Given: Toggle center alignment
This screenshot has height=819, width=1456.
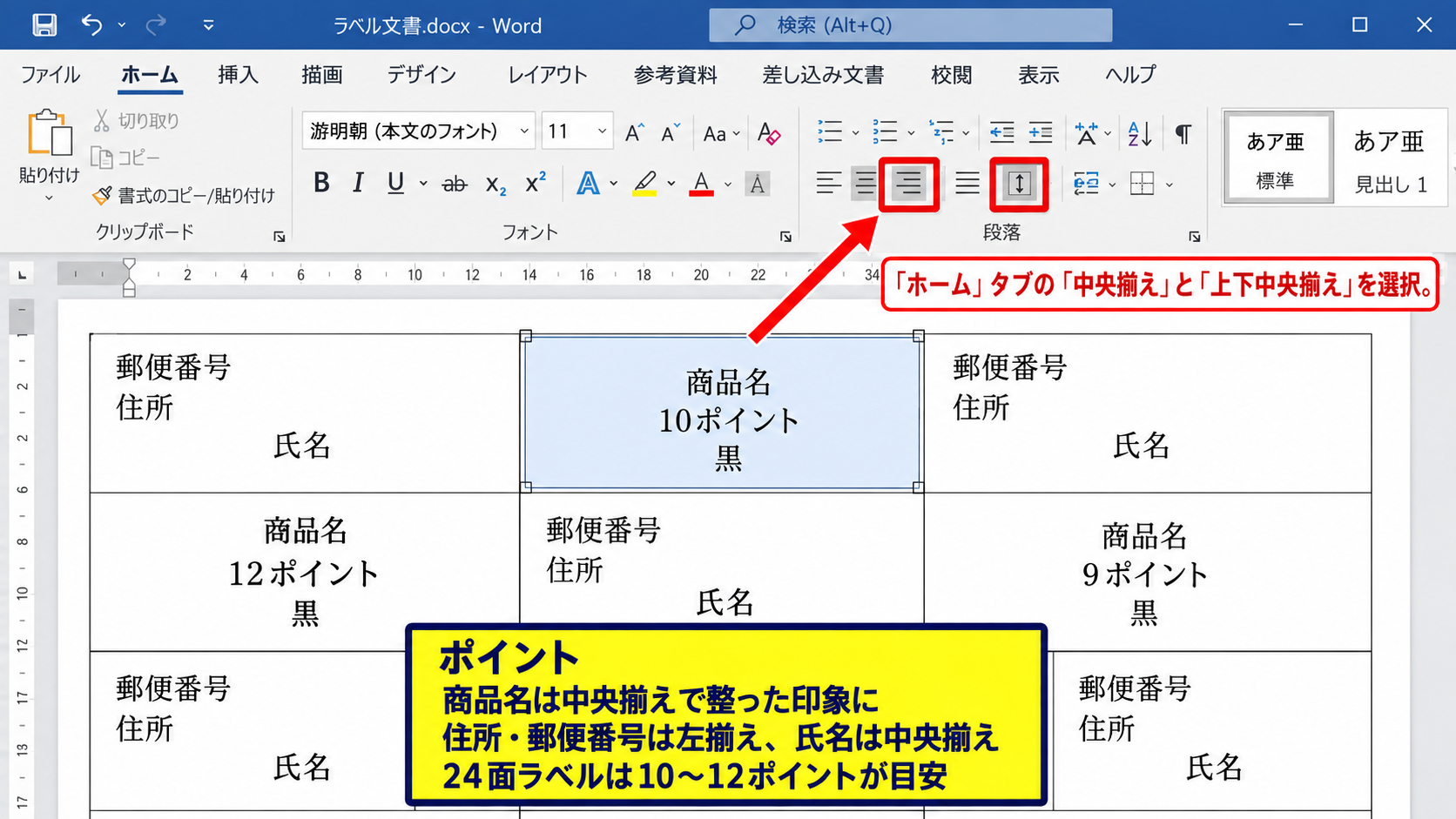Looking at the screenshot, I should [x=865, y=184].
